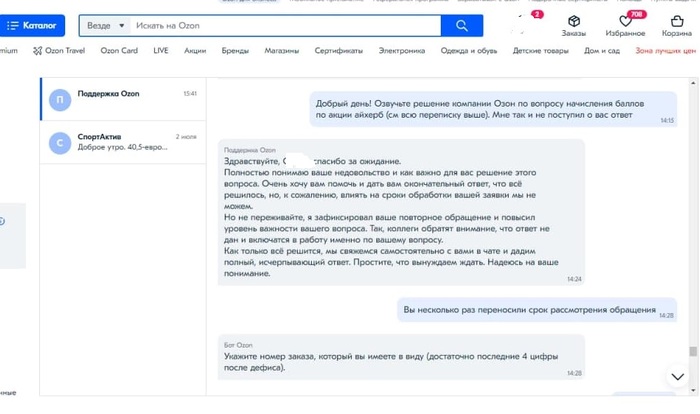Open Зона лучших цен link

(x=666, y=50)
